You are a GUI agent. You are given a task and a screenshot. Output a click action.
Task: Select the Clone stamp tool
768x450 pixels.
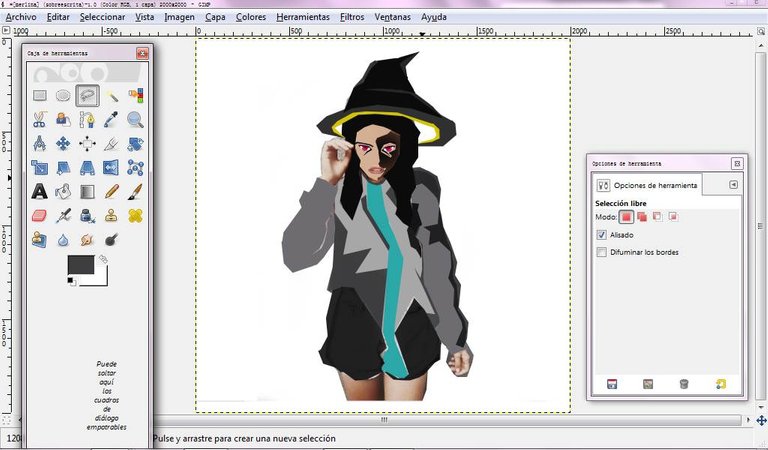[x=111, y=215]
